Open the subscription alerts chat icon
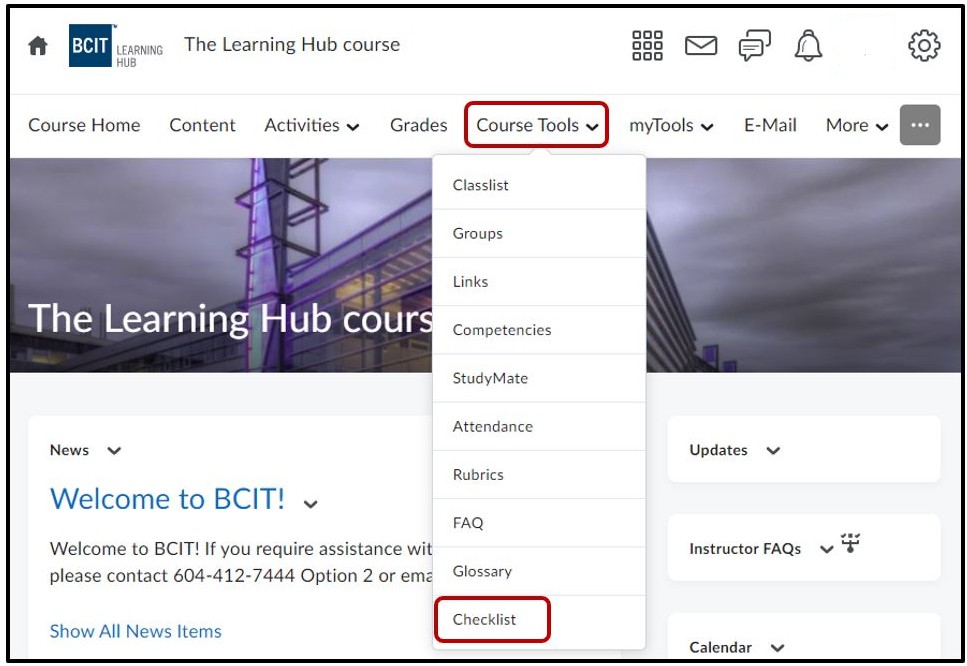The image size is (967, 666). (754, 46)
